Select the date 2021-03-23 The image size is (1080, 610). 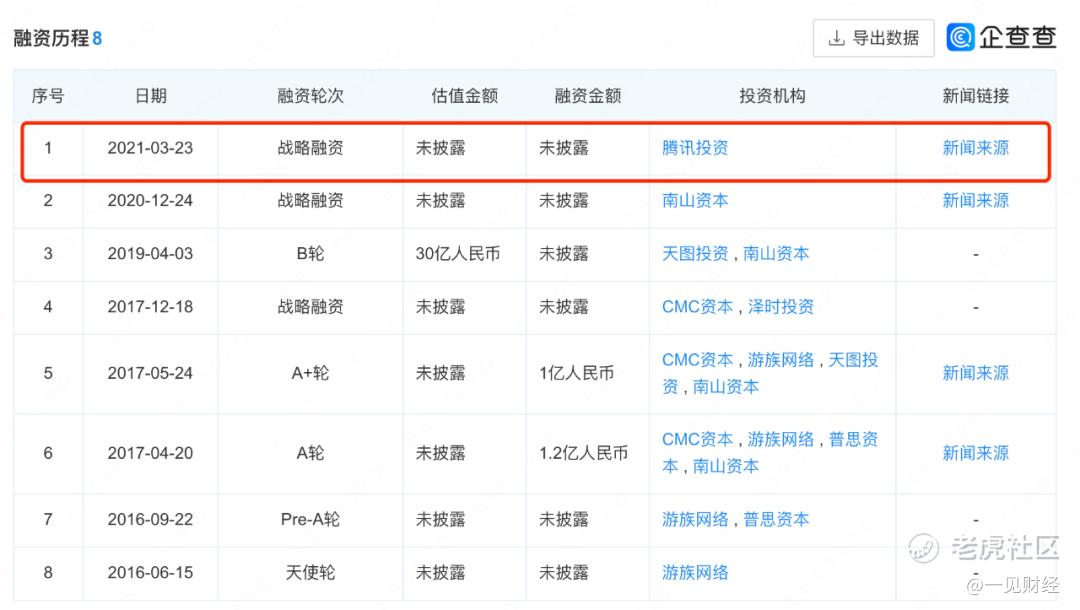click(150, 148)
